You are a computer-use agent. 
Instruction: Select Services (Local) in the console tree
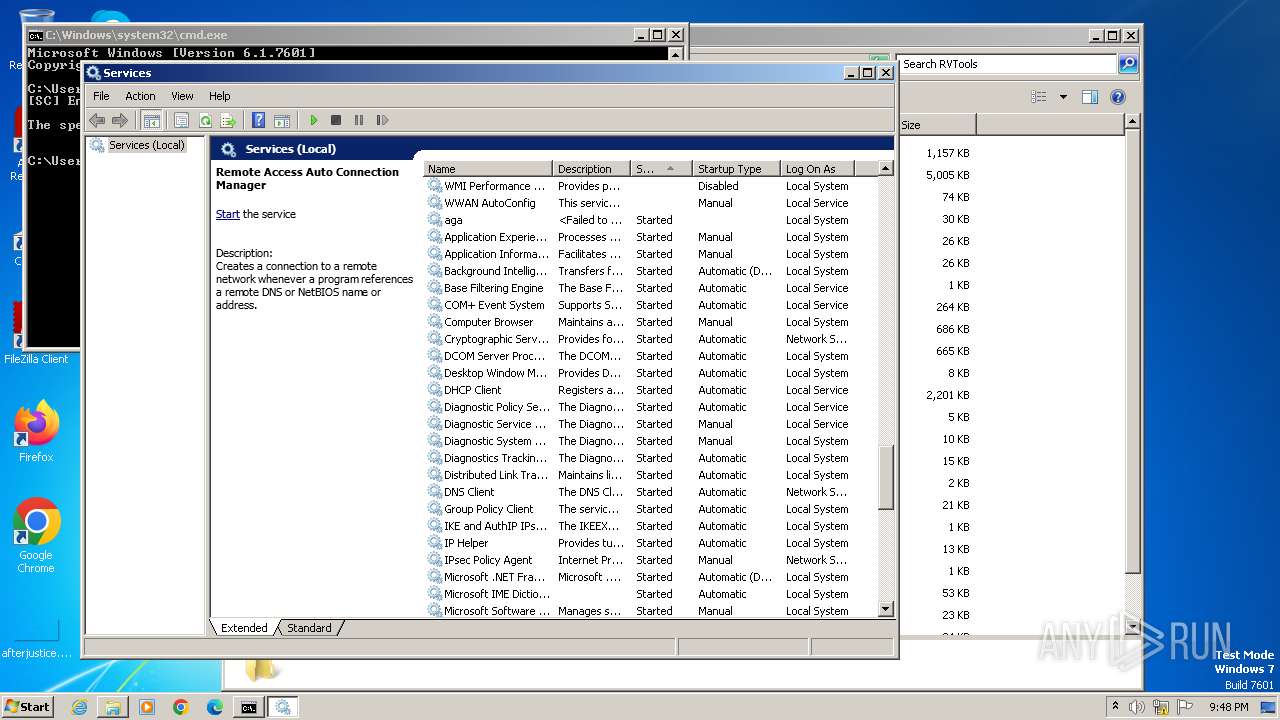[146, 145]
